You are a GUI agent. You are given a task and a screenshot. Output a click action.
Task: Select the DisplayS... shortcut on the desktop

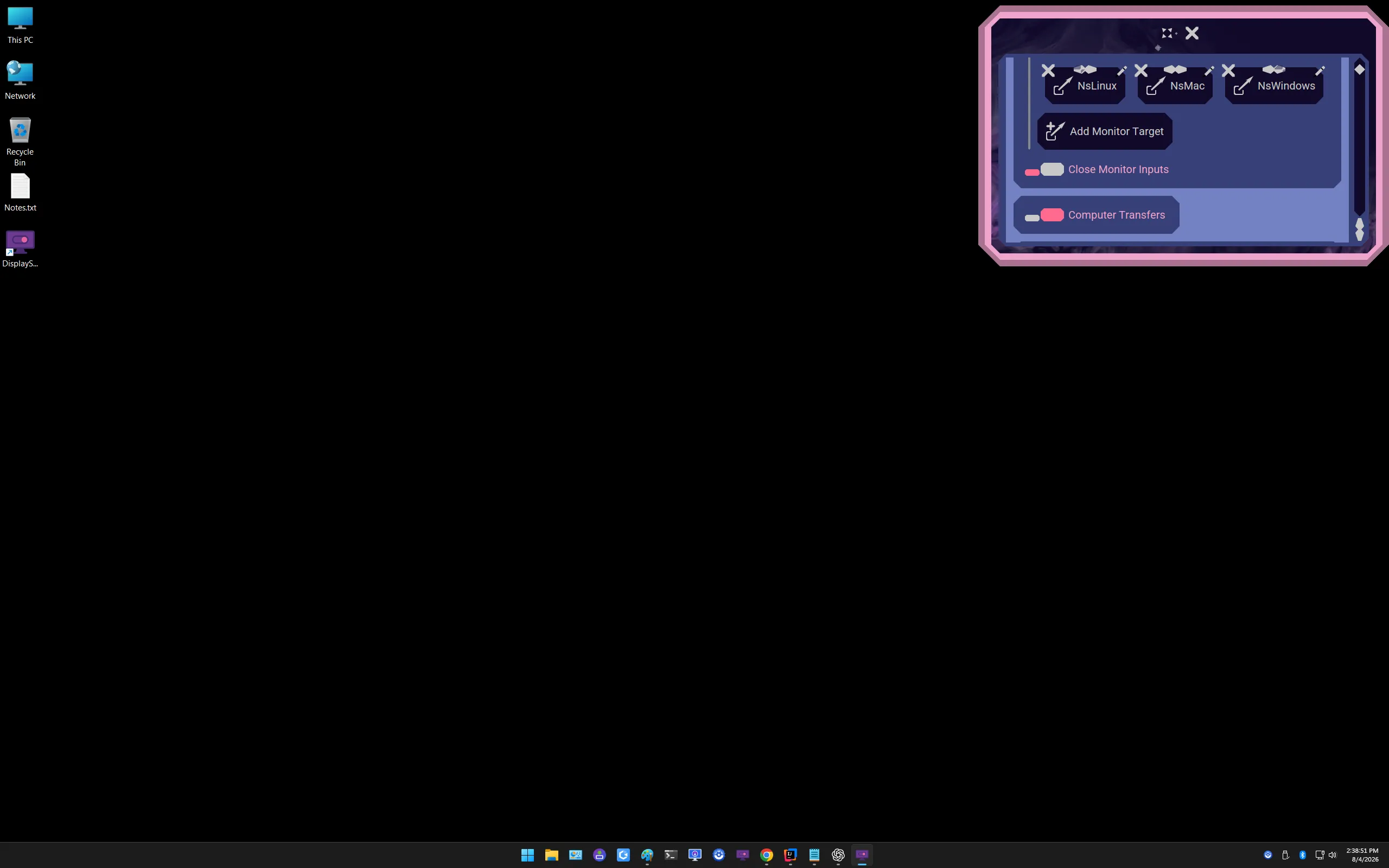(x=20, y=249)
